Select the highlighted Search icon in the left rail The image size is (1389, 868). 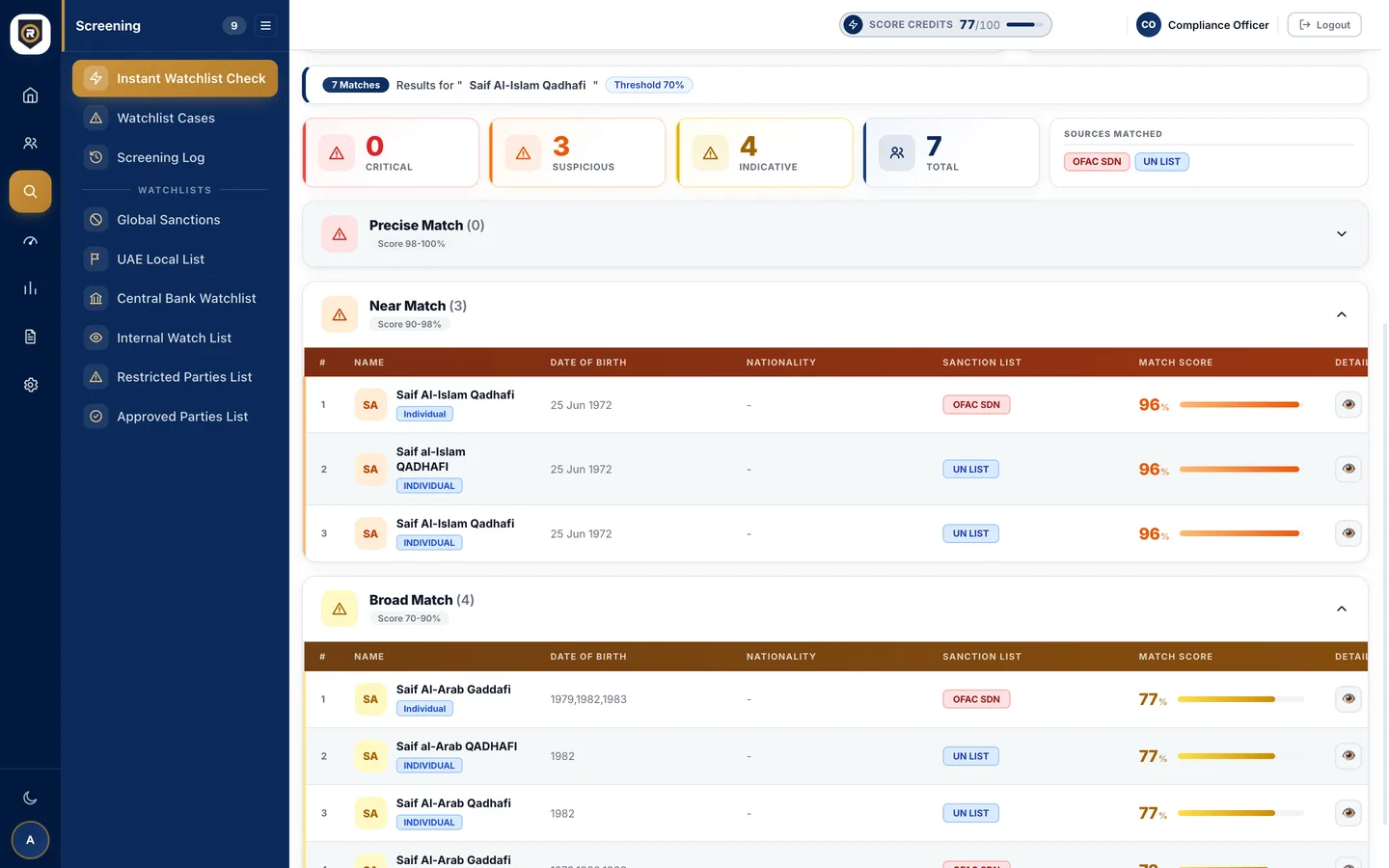tap(30, 191)
